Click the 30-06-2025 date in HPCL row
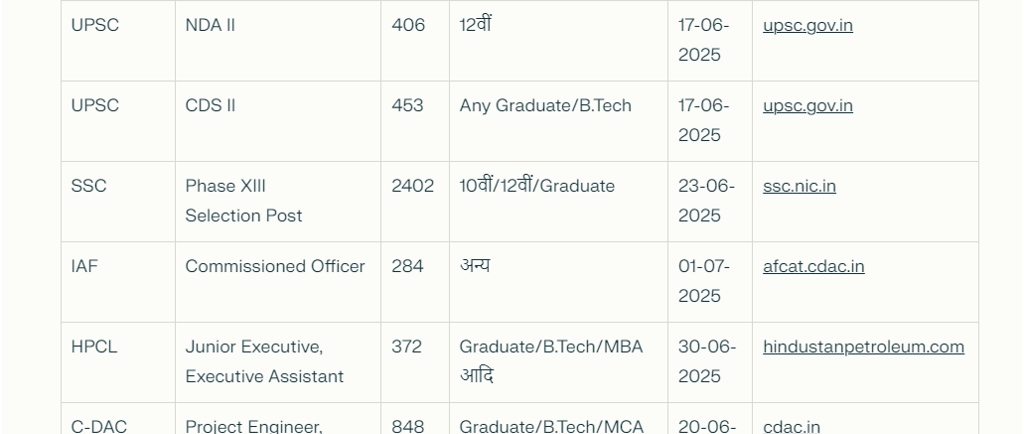Screen dimensions: 1024x434 pyautogui.click(x=707, y=362)
